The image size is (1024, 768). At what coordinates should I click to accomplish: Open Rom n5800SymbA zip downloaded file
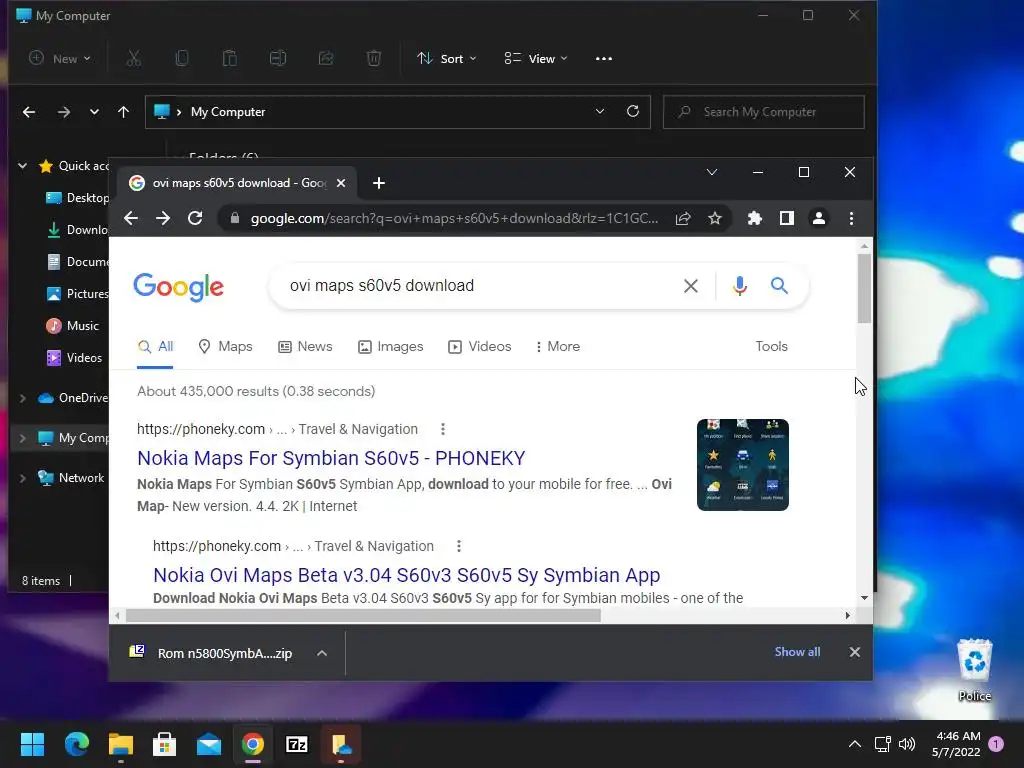(x=212, y=653)
